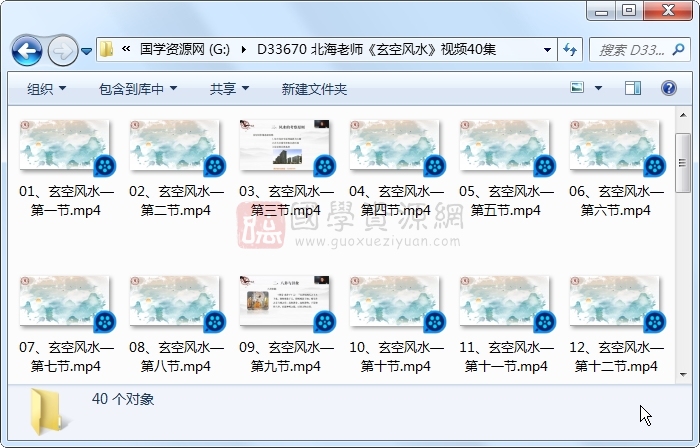Click file name 07、玄空风水—第七节.mp4

pyautogui.click(x=66, y=357)
